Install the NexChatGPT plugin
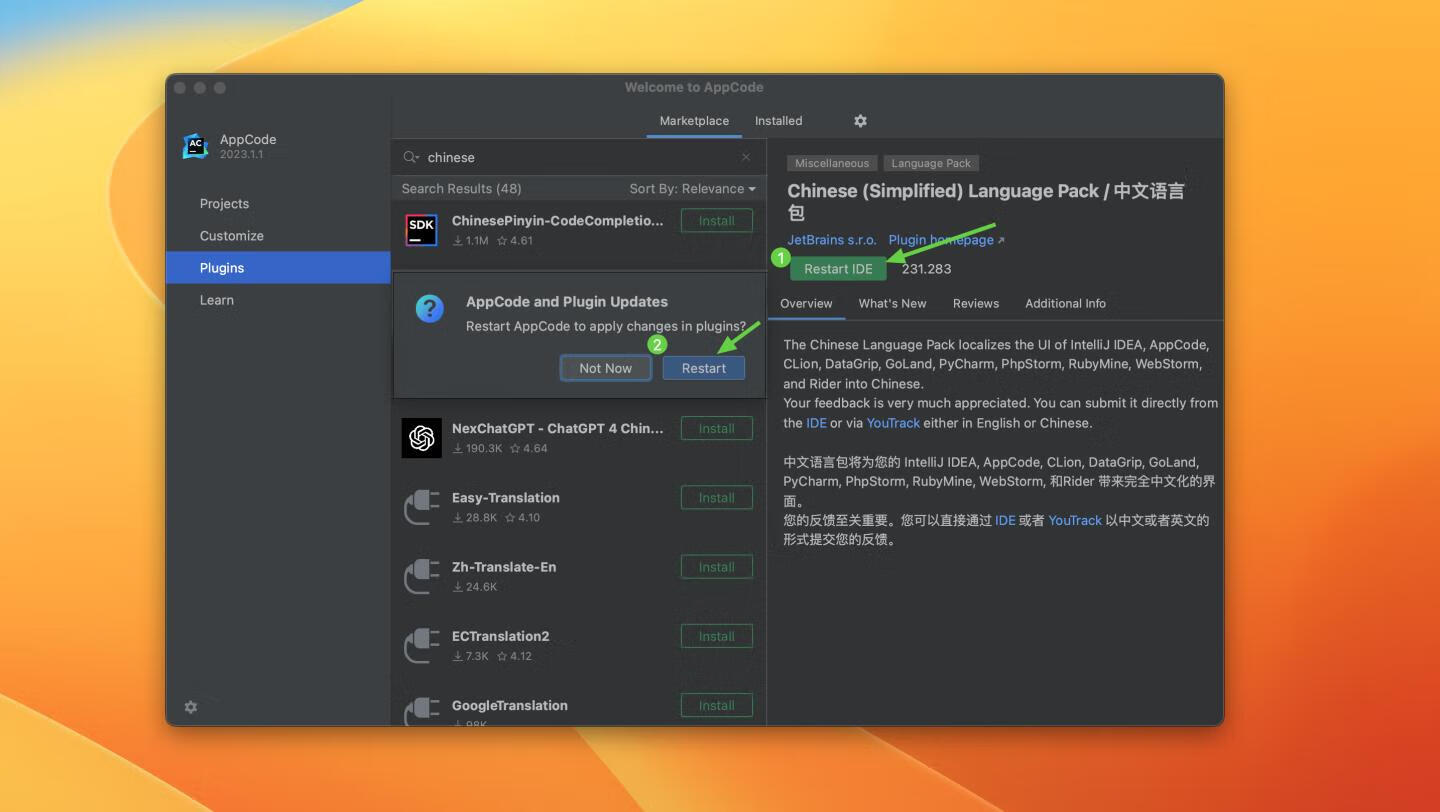1440x812 pixels. point(716,429)
